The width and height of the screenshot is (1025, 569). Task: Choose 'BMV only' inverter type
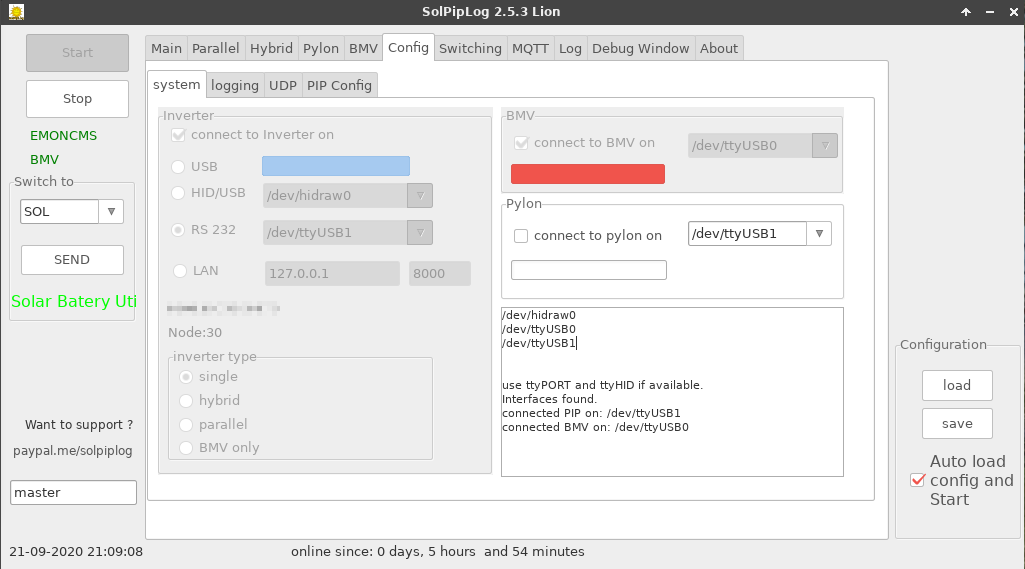point(186,448)
